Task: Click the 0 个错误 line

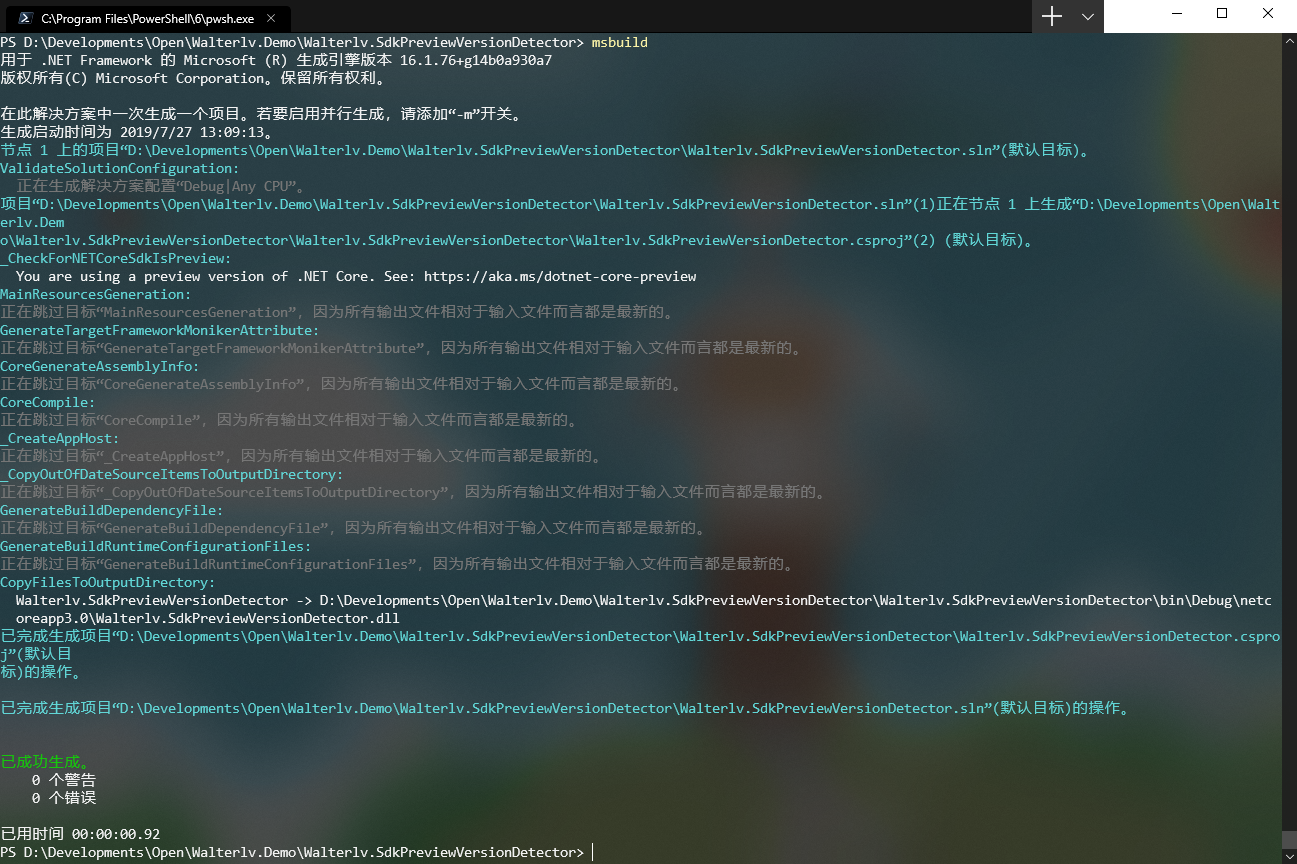Action: click(64, 798)
